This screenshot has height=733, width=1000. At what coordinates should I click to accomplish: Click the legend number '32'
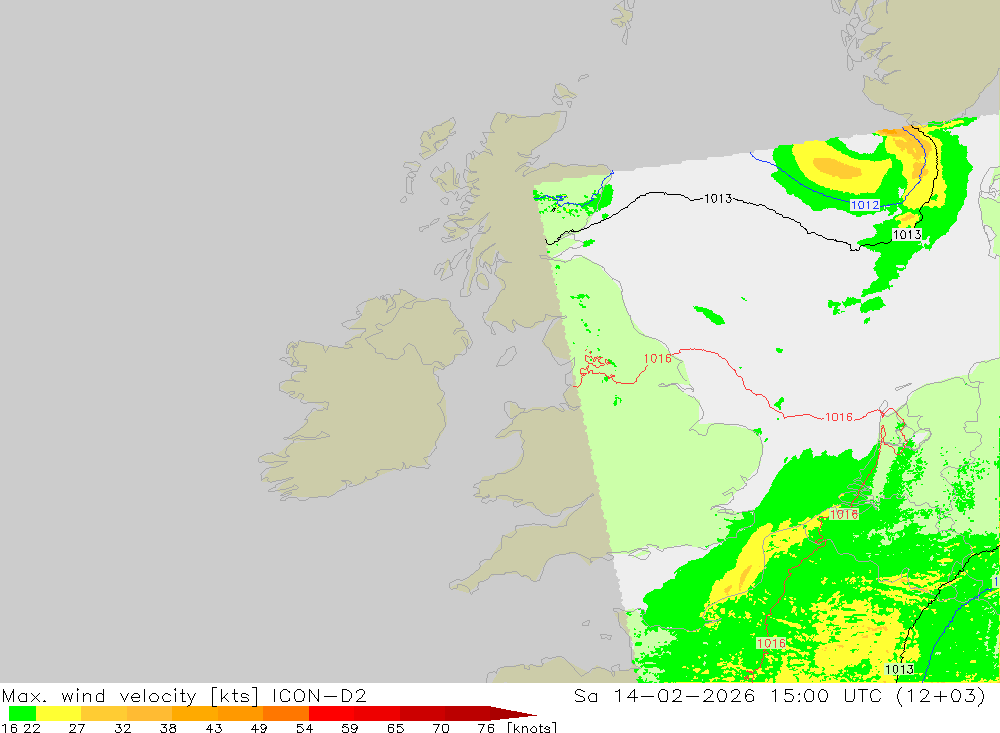point(122,728)
